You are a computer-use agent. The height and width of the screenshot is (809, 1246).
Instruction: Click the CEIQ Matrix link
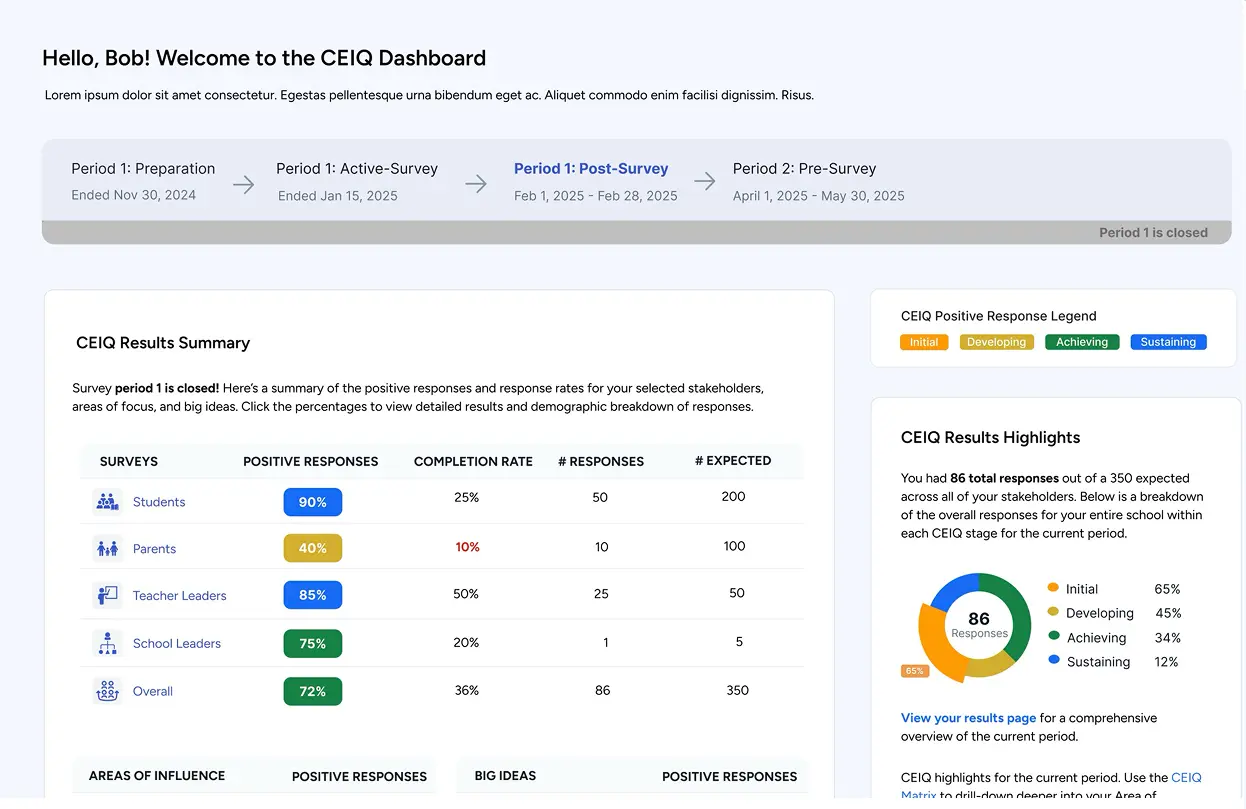1186,777
